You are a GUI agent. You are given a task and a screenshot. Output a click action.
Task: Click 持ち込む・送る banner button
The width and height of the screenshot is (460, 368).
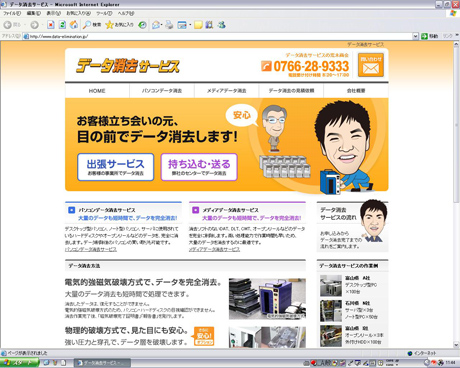(x=199, y=167)
